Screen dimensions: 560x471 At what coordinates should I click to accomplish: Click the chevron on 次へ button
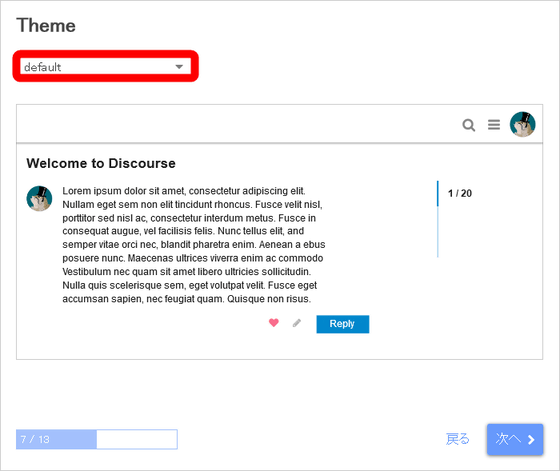coord(531,440)
